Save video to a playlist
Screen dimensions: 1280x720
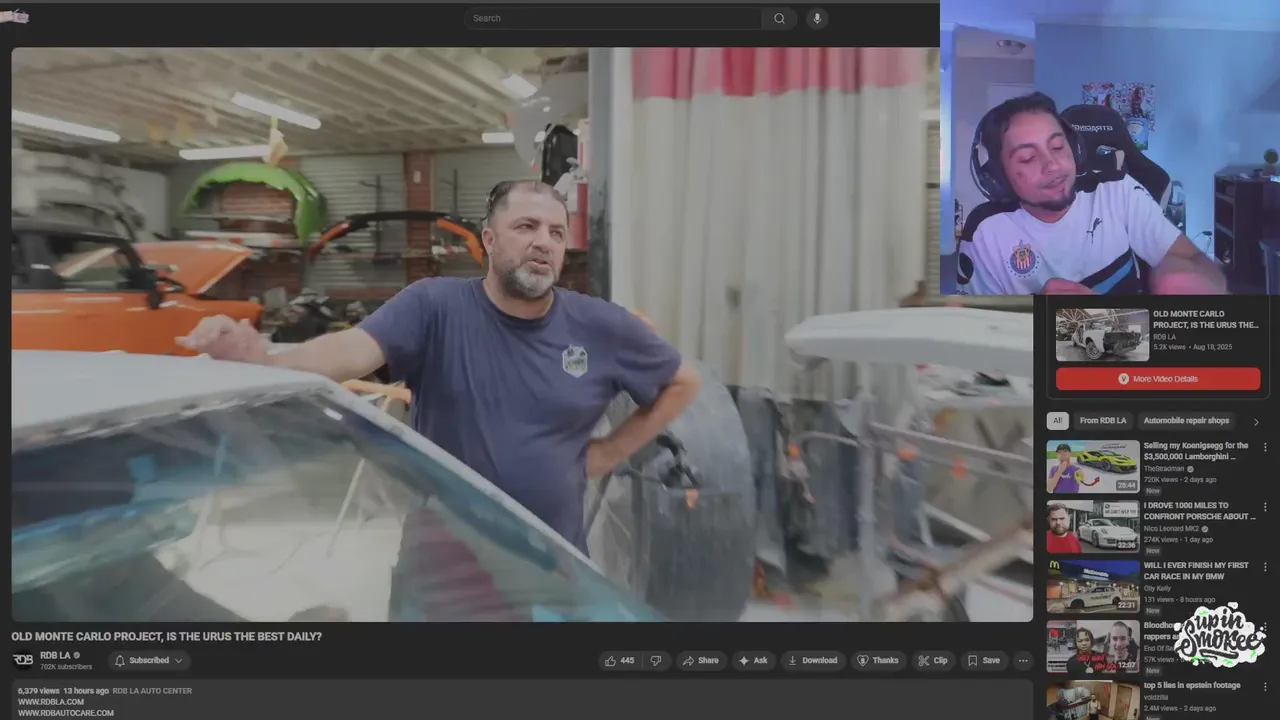click(x=984, y=661)
